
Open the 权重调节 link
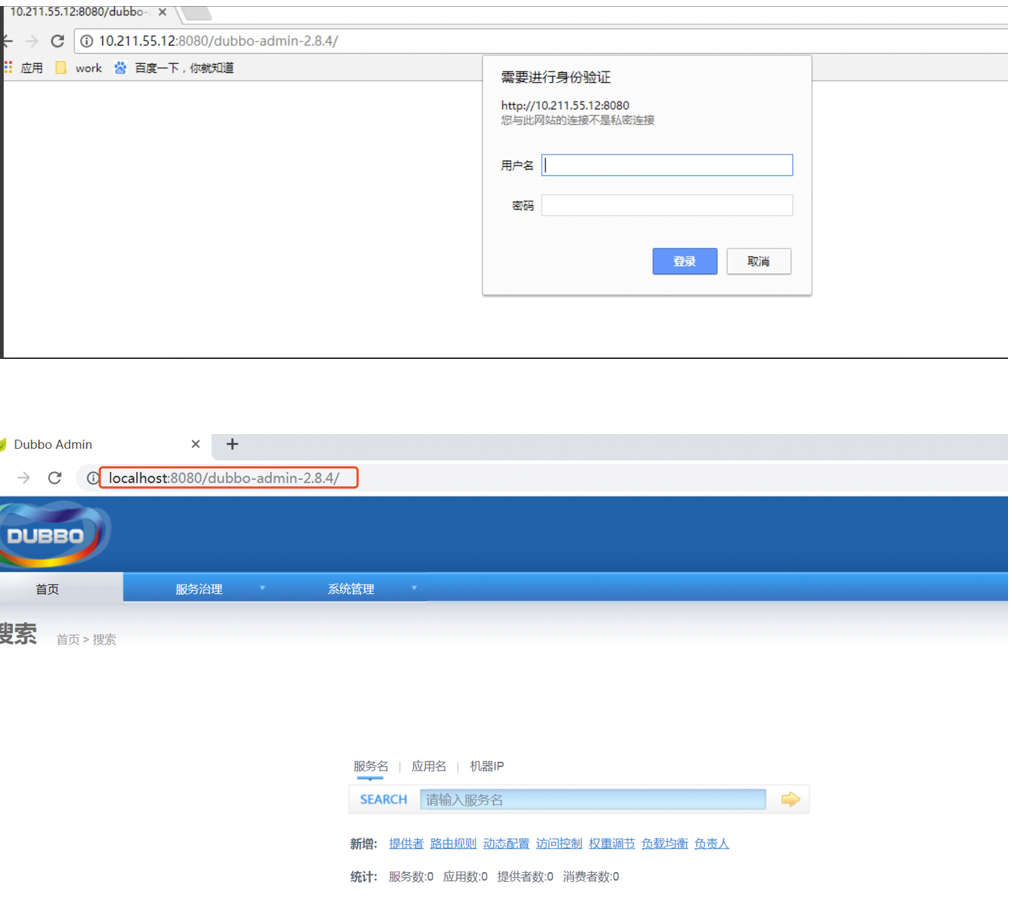612,844
